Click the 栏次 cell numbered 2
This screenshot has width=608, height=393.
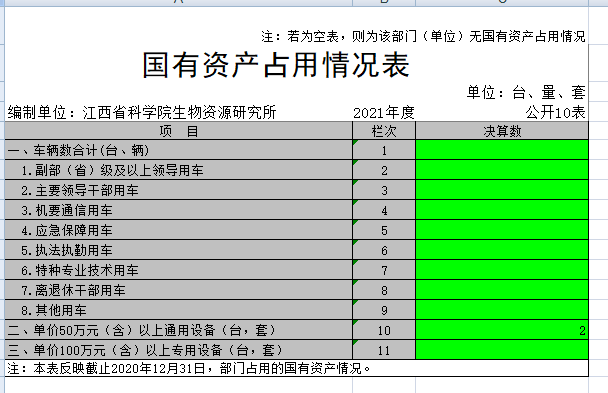[384, 170]
